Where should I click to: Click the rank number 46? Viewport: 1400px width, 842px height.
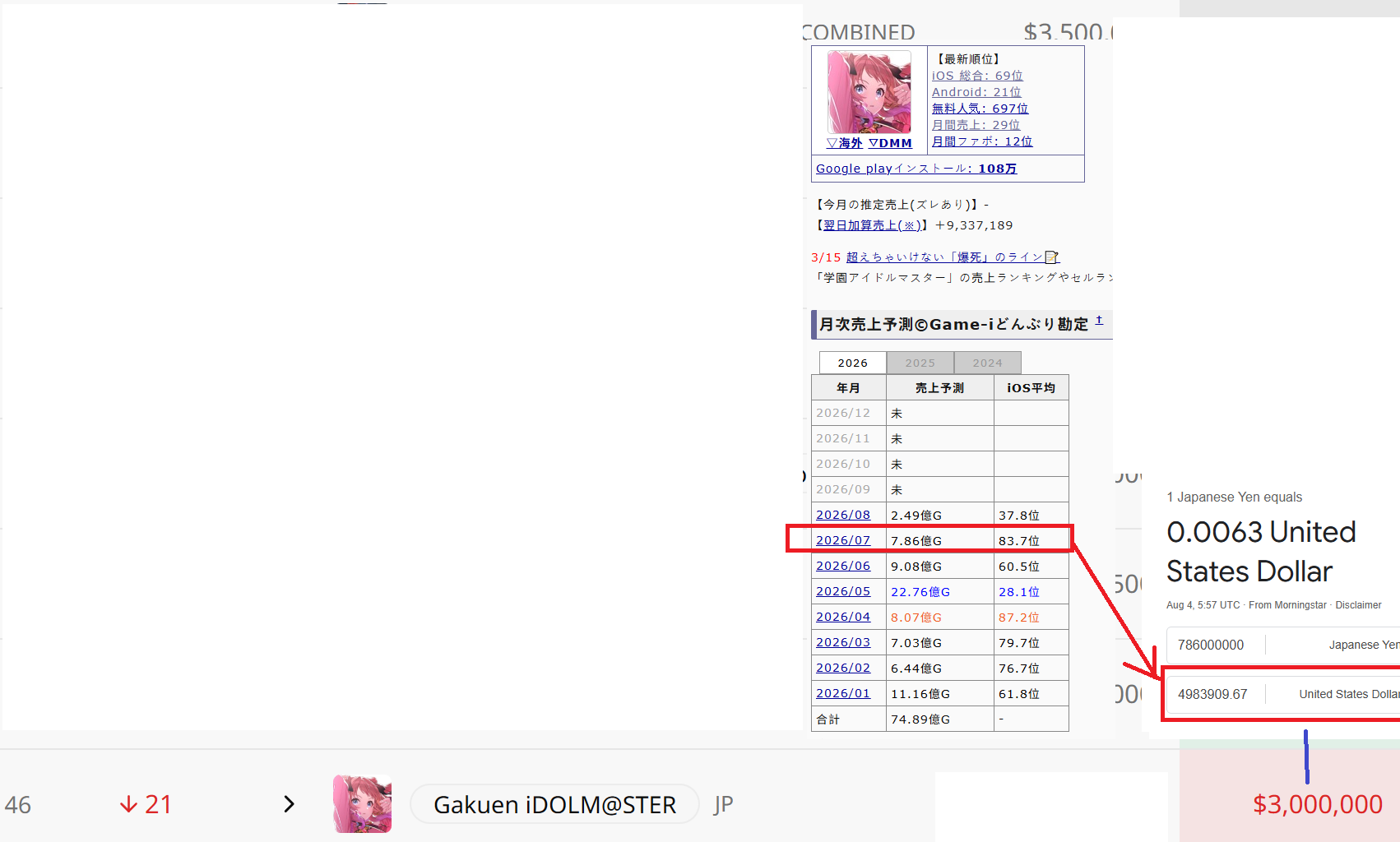click(18, 804)
